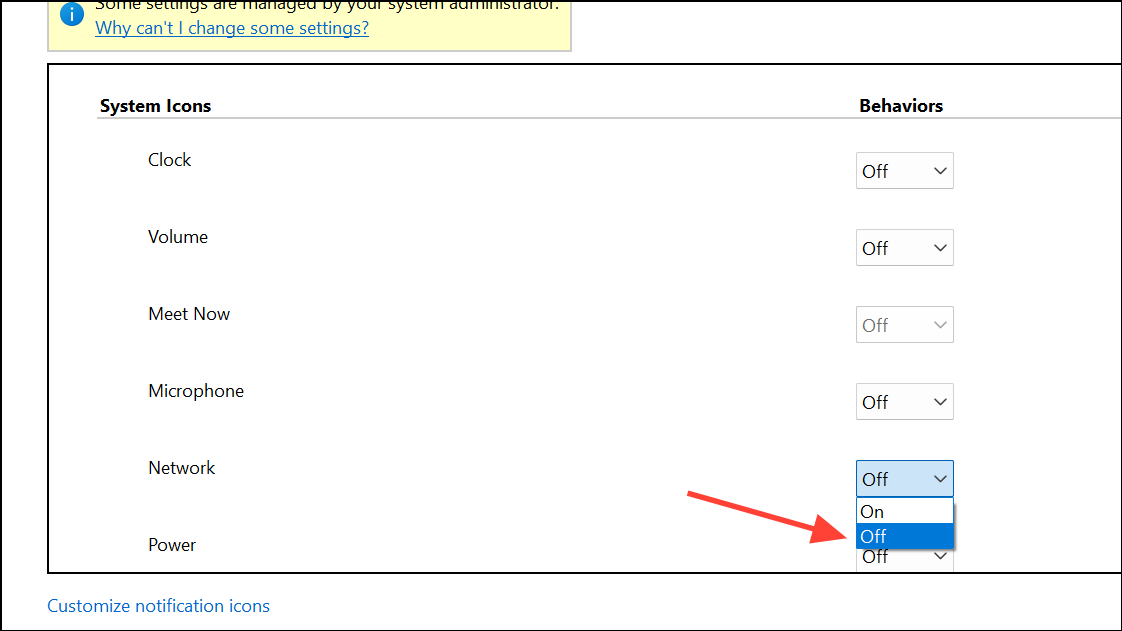Open the Power behavior dropdown

click(x=904, y=556)
